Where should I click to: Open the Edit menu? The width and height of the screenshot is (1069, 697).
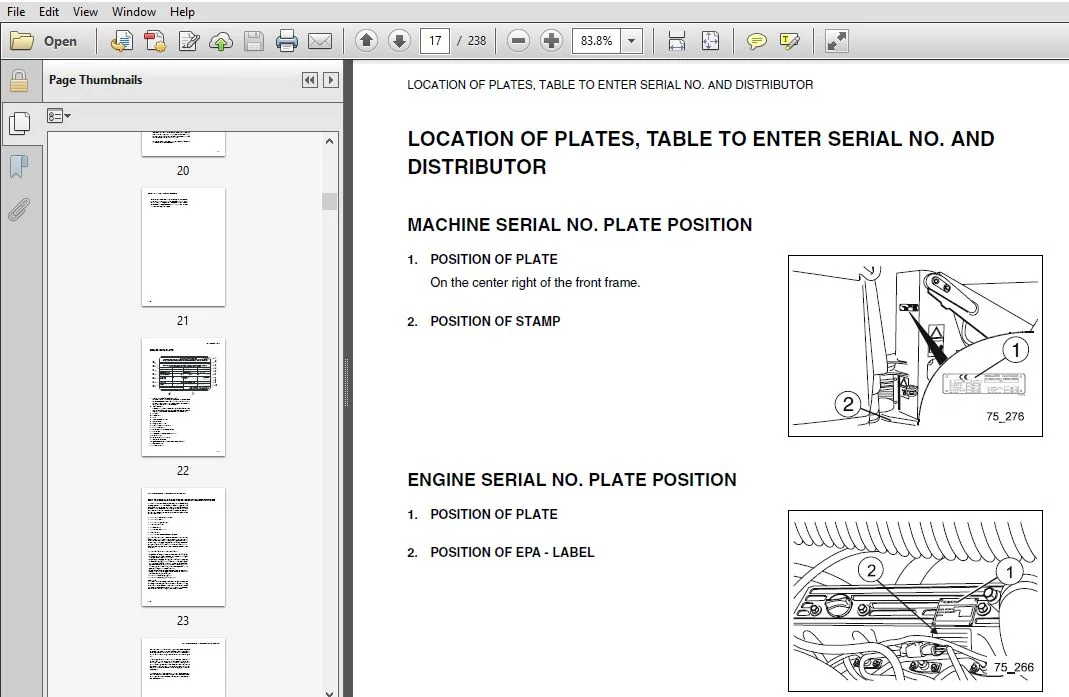[x=48, y=12]
